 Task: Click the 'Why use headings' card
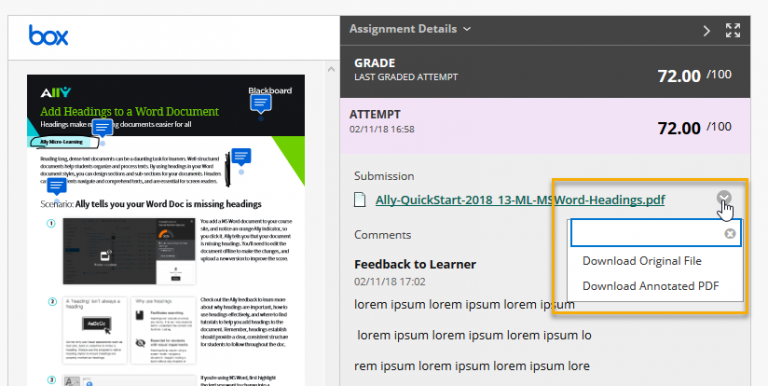pyautogui.click(x=164, y=330)
